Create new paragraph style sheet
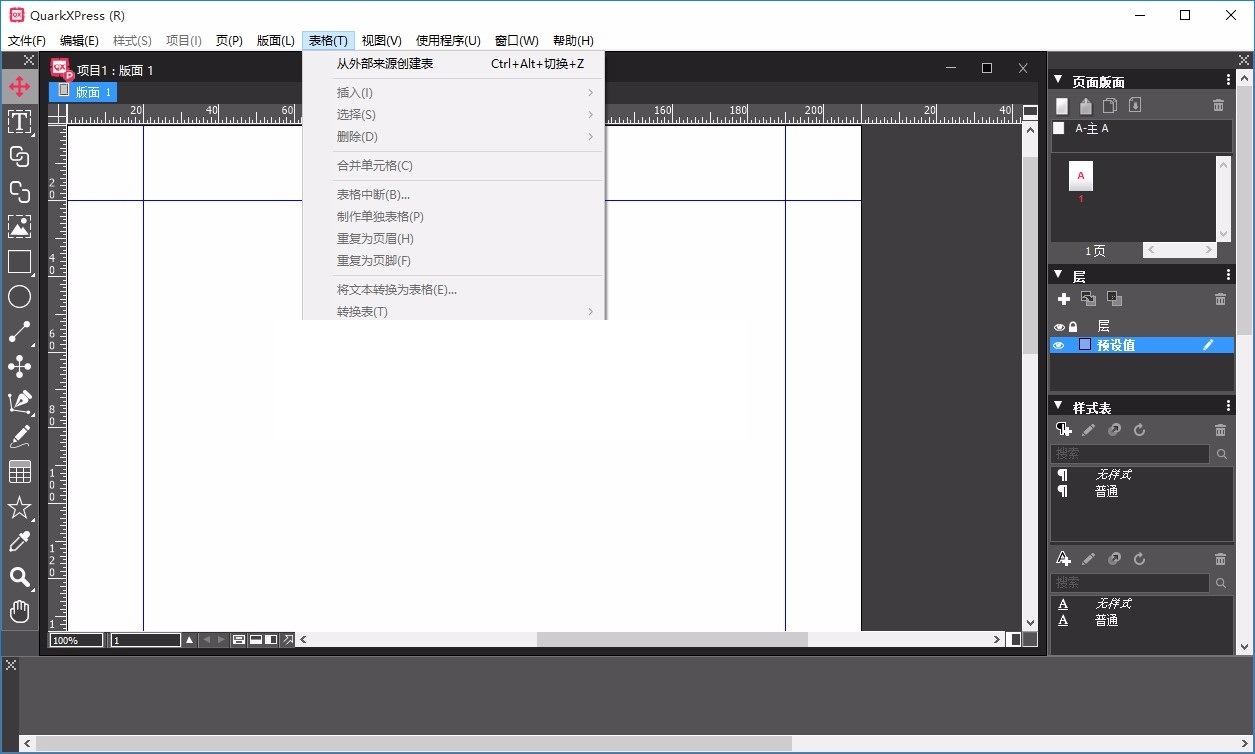Image resolution: width=1255 pixels, height=754 pixels. [1064, 430]
